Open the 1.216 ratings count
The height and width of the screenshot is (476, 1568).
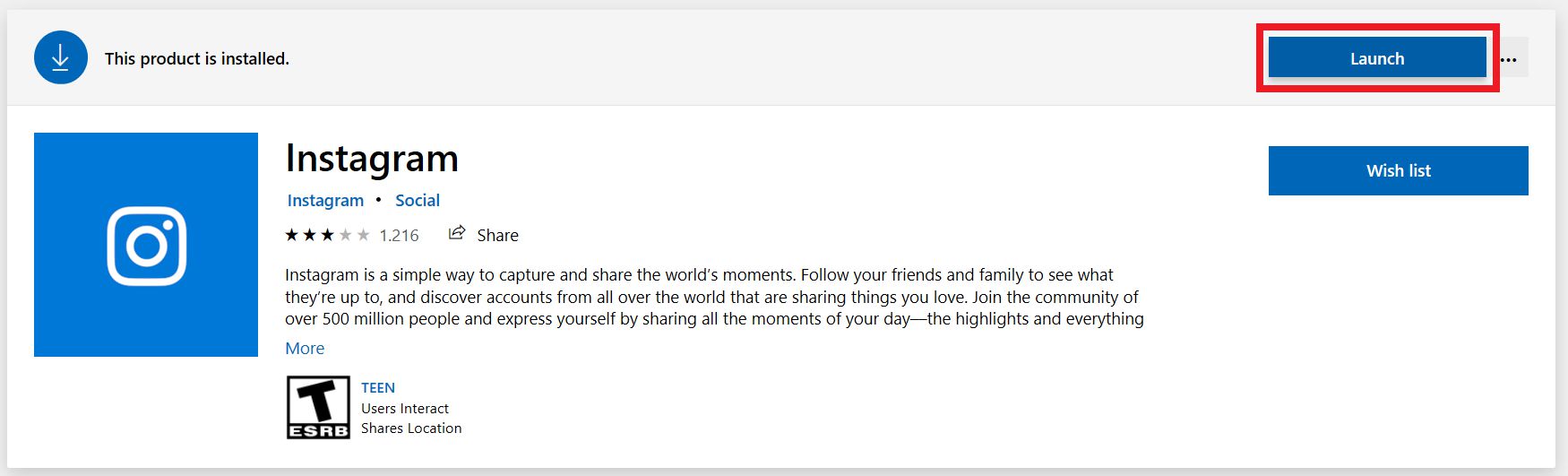(x=399, y=236)
